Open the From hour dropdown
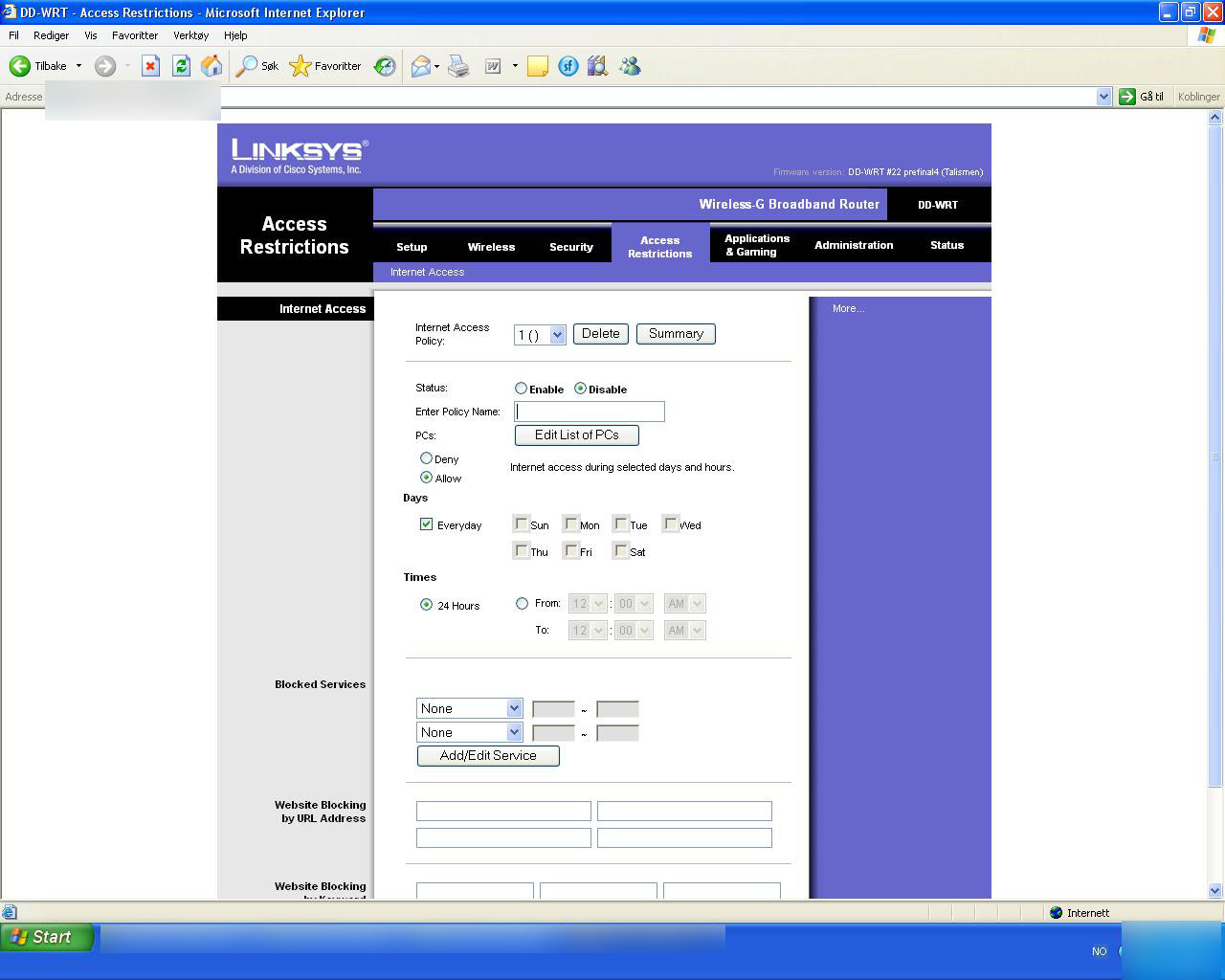 tap(588, 604)
